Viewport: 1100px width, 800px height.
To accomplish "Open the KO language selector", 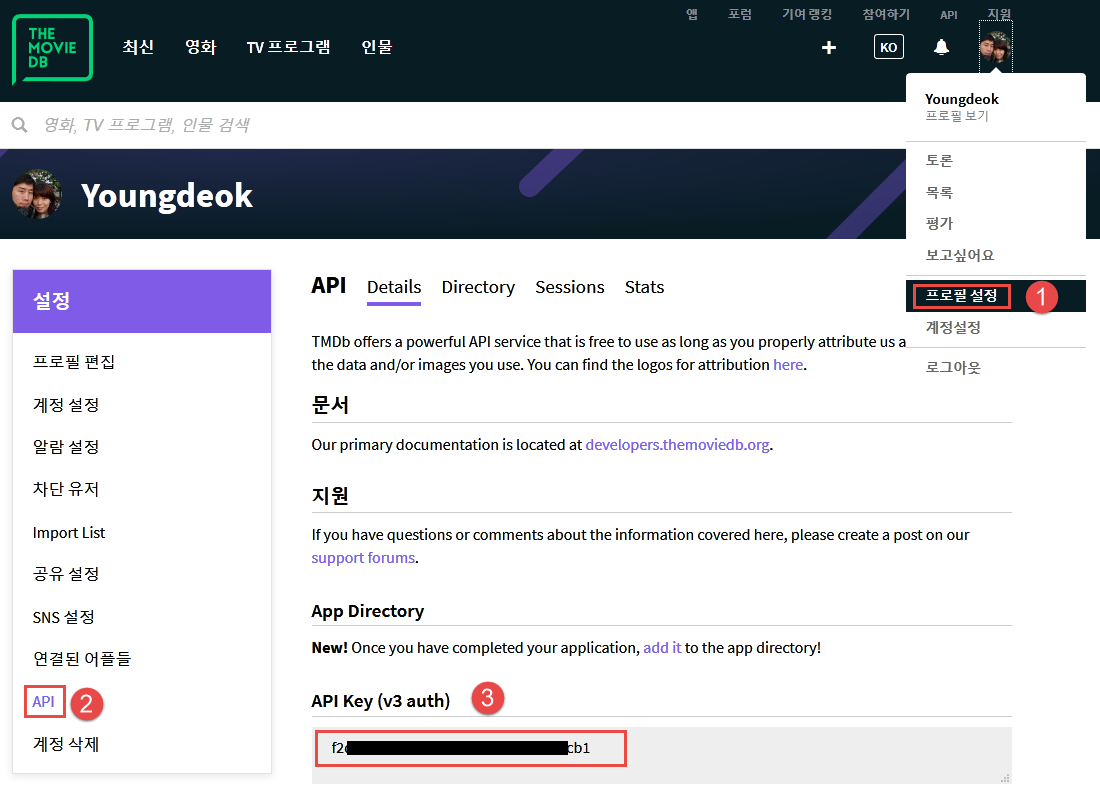I will [888, 47].
